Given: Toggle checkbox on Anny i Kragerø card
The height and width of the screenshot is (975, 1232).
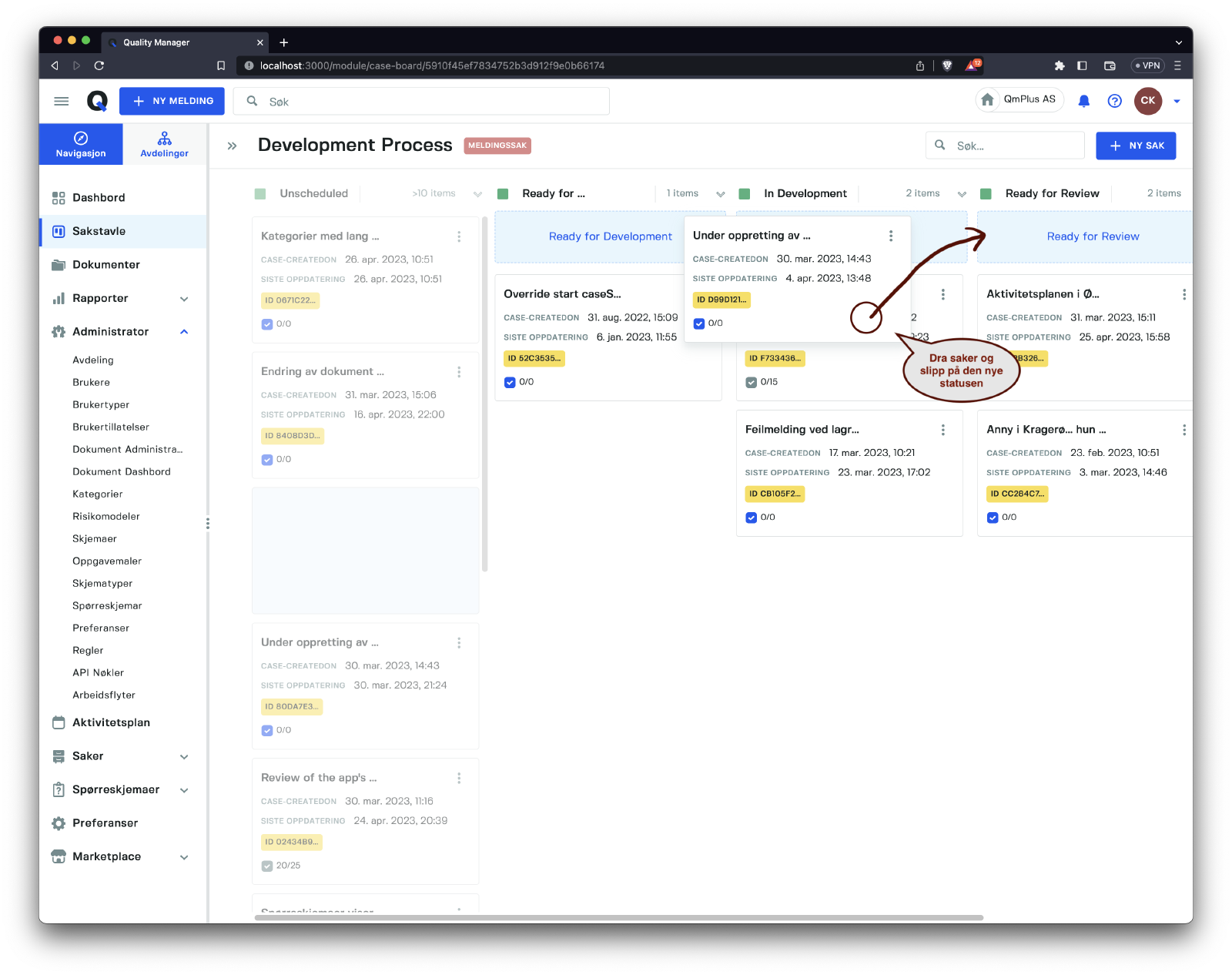Looking at the screenshot, I should [993, 518].
